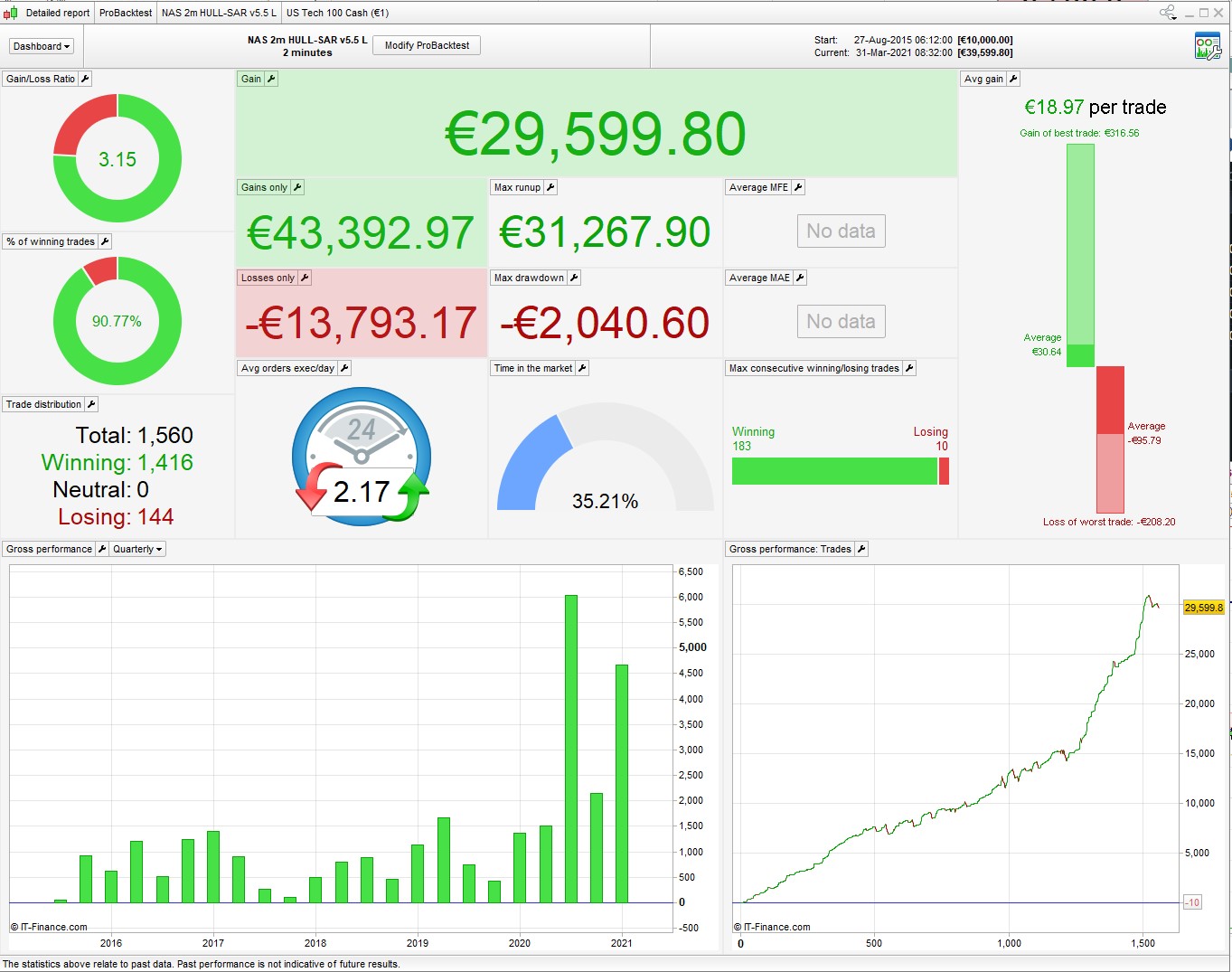The height and width of the screenshot is (972, 1232).
Task: Open the Avg gain wrench settings
Action: tap(1013, 79)
